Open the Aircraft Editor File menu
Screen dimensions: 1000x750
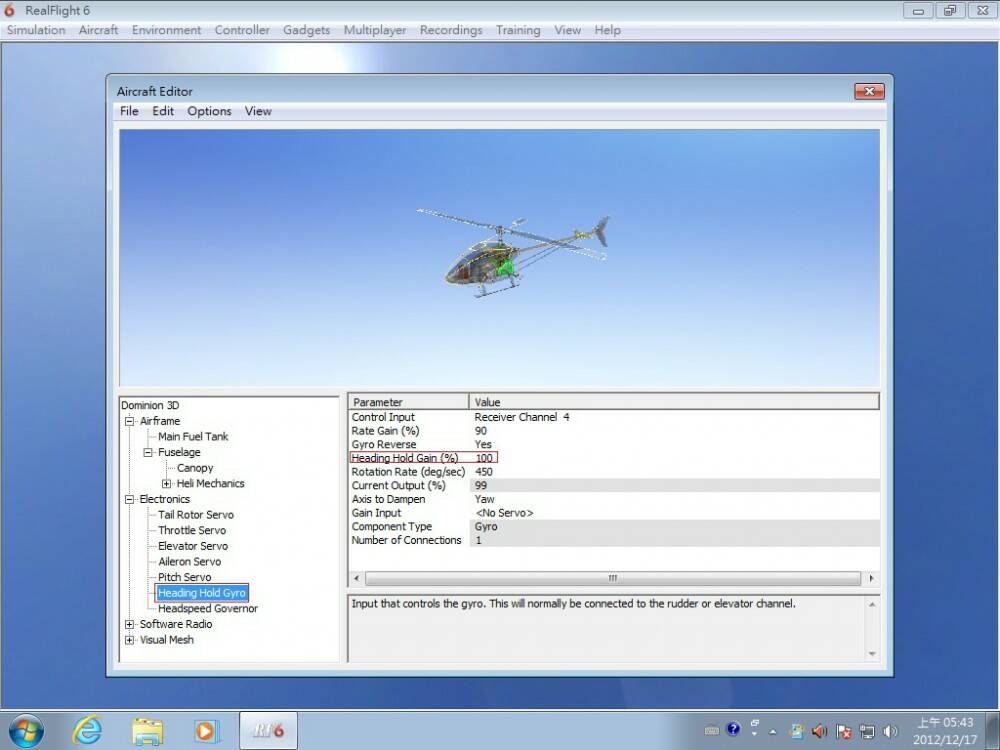coord(129,111)
